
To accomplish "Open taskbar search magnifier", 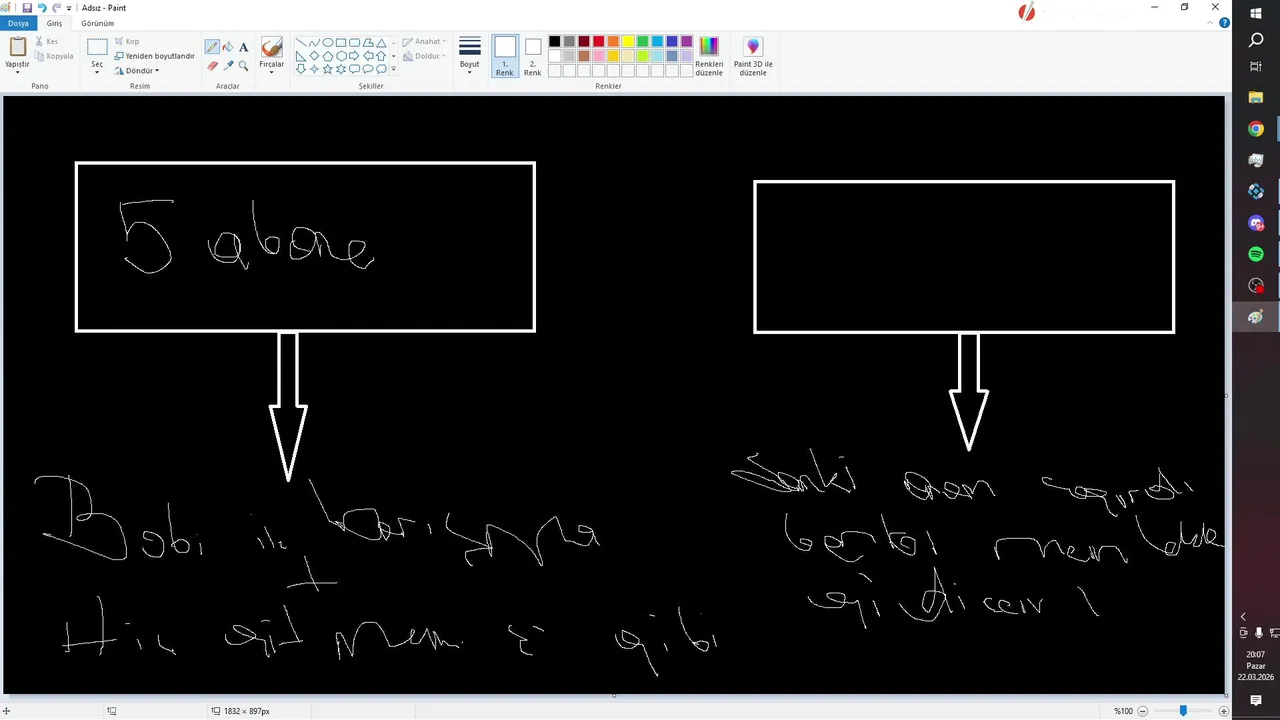I will [1256, 40].
